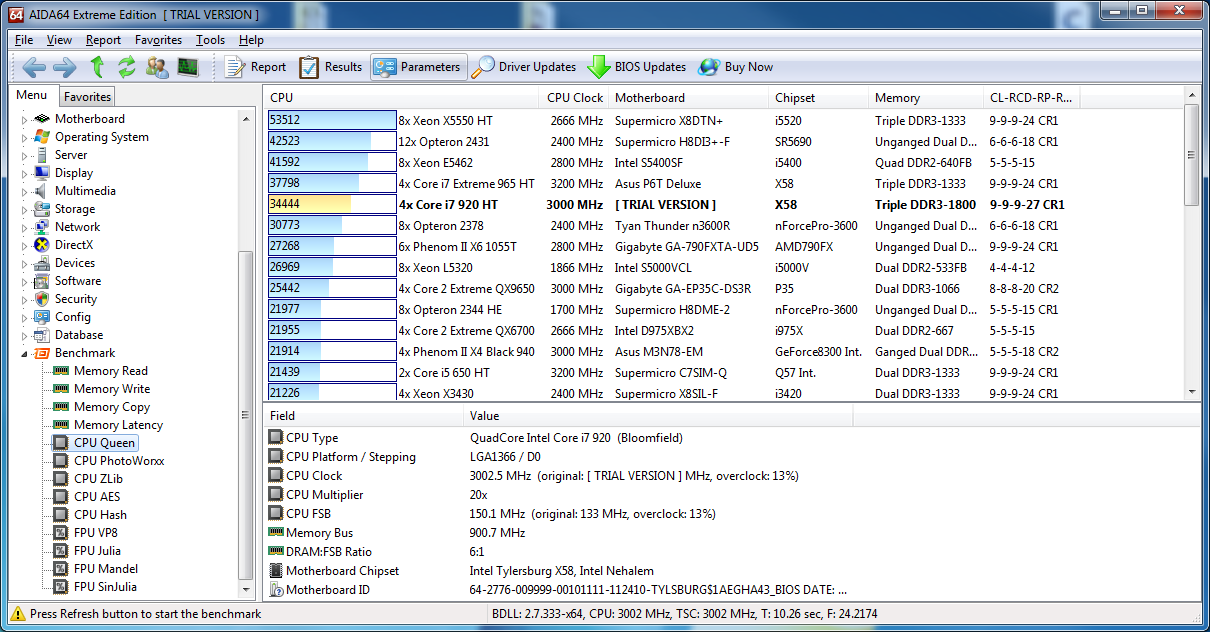Open the Favorites menu in the menu bar
This screenshot has height=632, width=1210.
coord(158,40)
